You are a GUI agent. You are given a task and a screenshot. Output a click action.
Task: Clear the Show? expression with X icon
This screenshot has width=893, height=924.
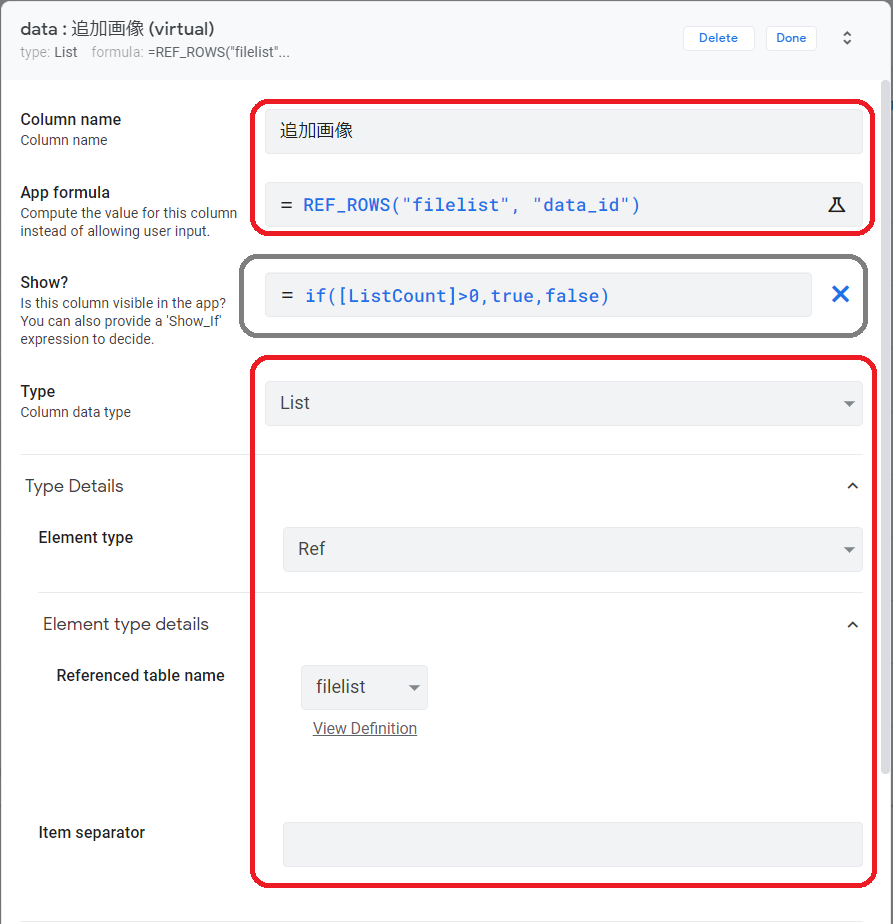point(840,294)
